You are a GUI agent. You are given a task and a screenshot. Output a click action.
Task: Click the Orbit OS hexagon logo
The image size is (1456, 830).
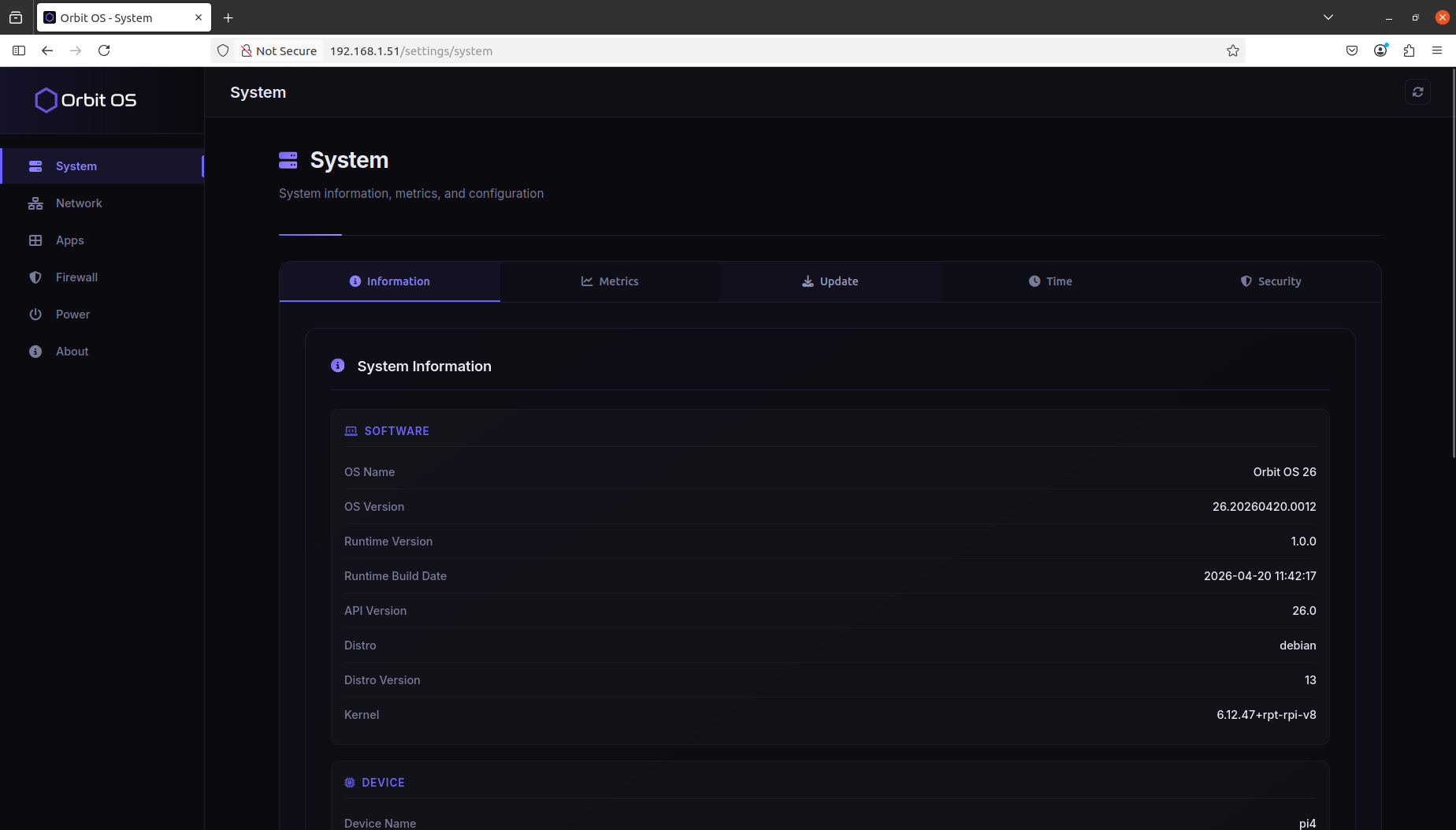[46, 99]
